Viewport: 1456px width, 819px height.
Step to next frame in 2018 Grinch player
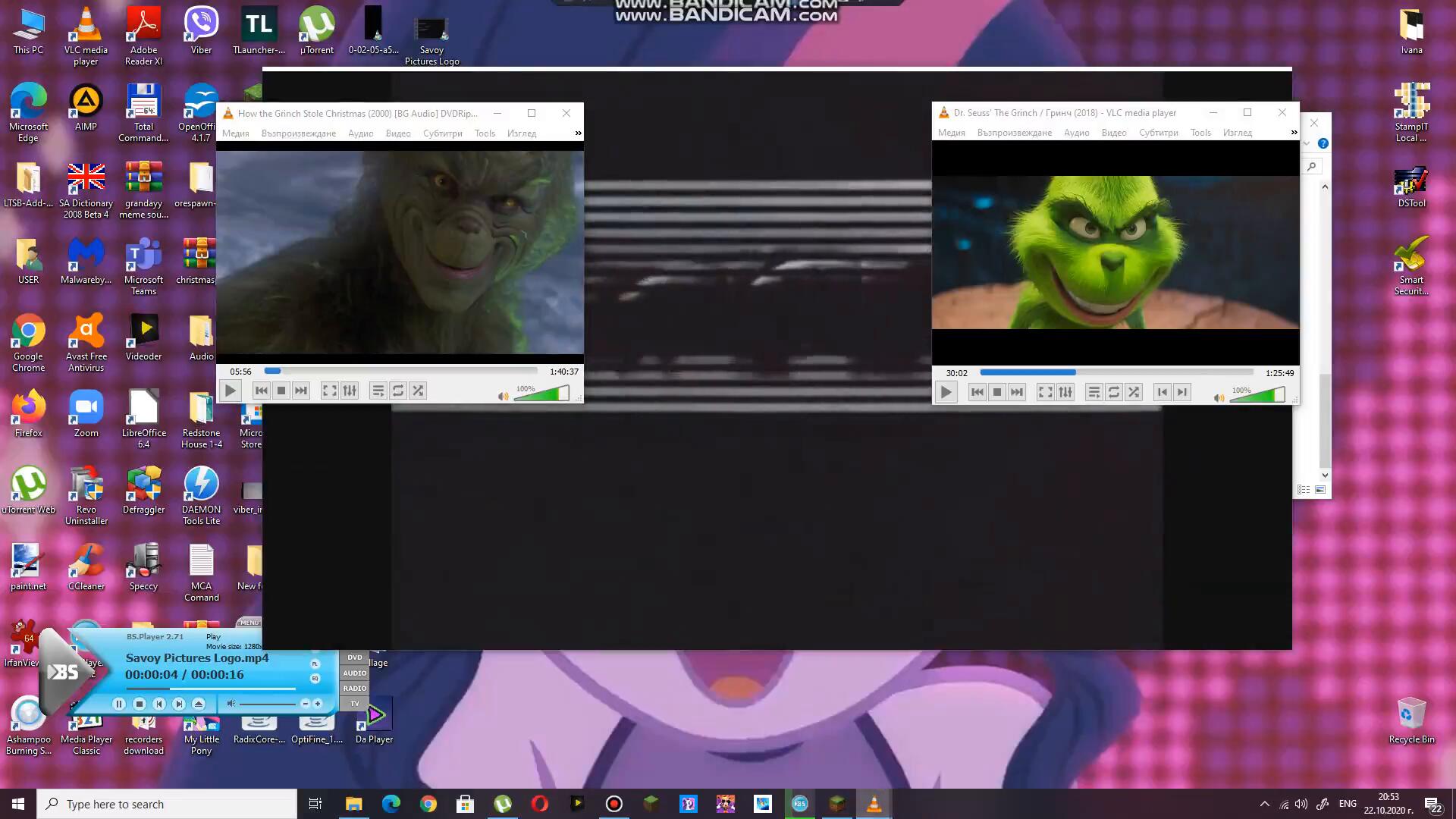[1182, 392]
